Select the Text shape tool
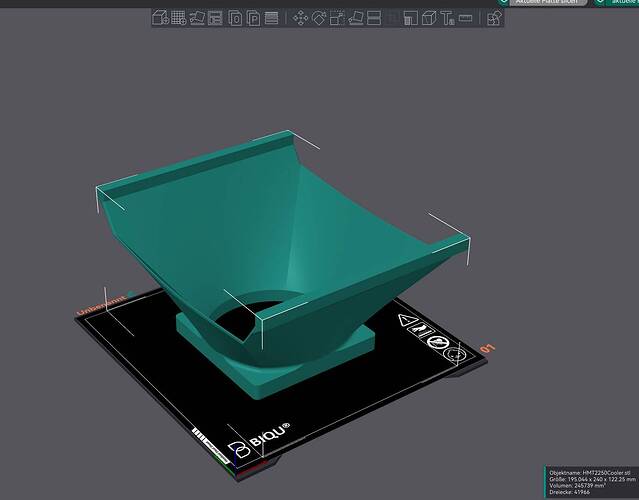The height and width of the screenshot is (500, 639). (x=447, y=18)
